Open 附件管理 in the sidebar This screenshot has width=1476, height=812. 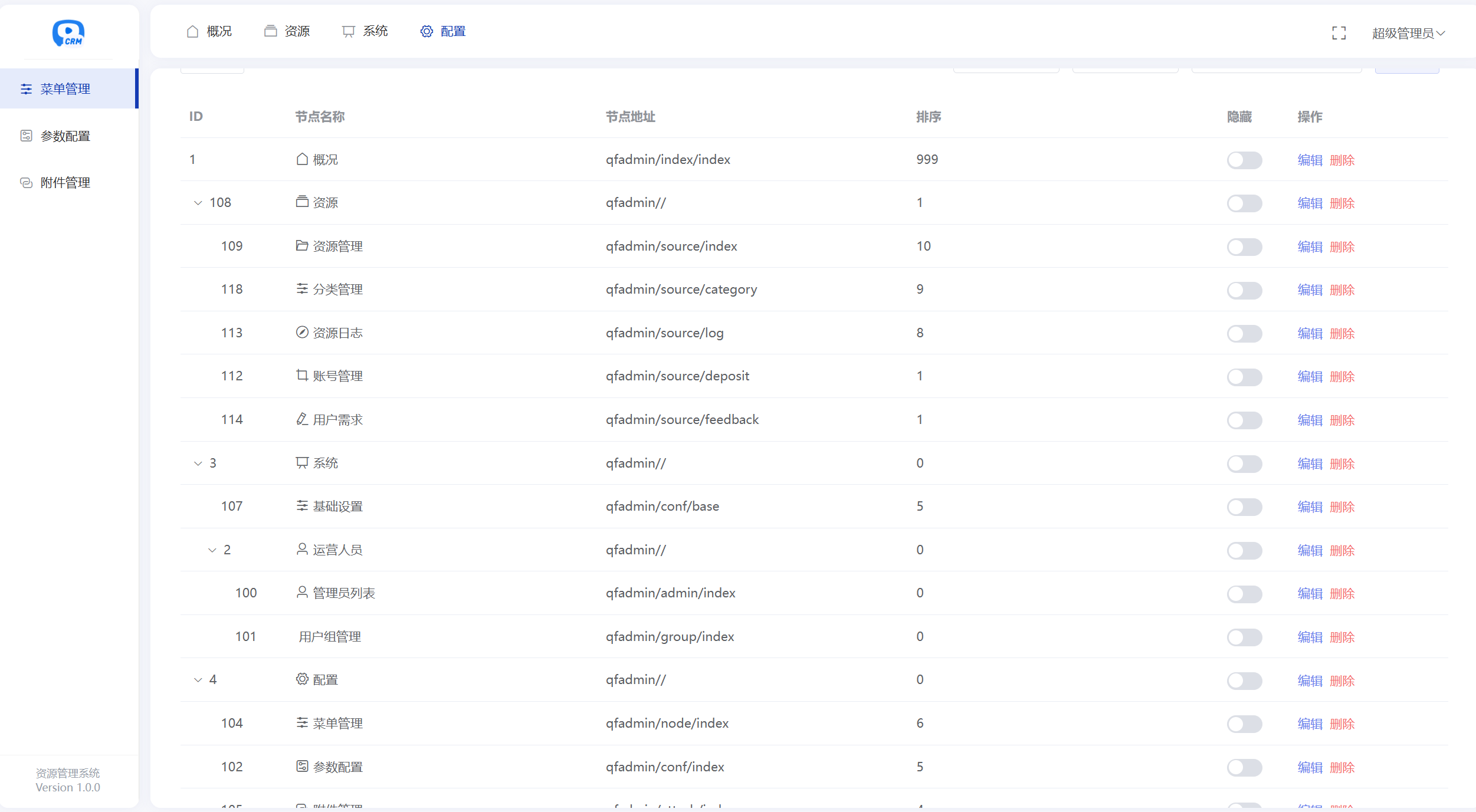click(x=65, y=183)
